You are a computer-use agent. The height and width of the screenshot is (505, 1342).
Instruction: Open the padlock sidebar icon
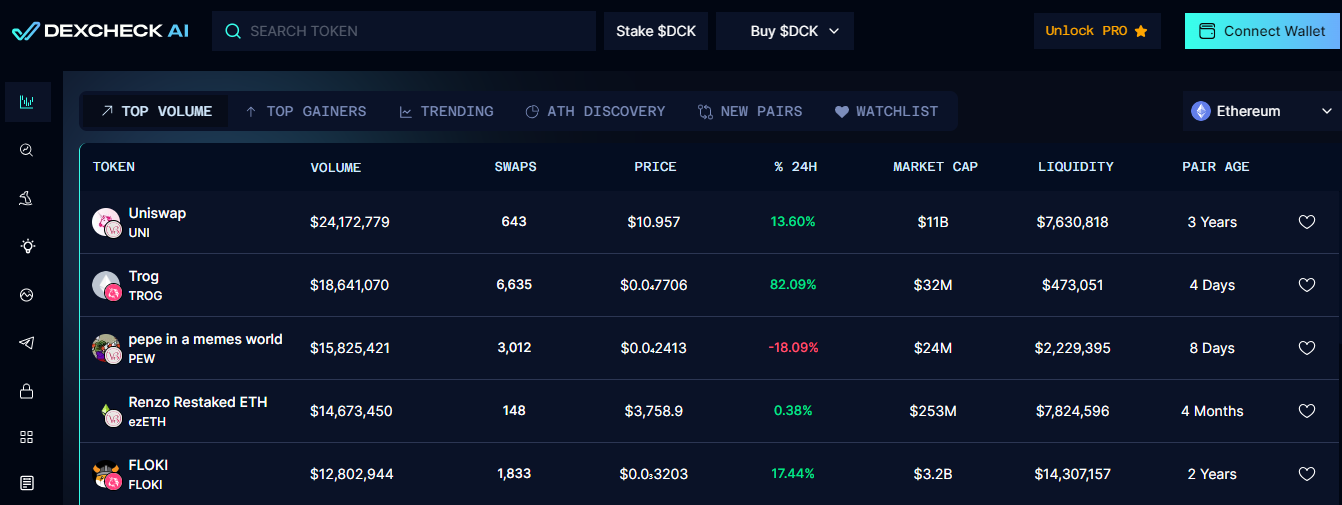coord(27,391)
